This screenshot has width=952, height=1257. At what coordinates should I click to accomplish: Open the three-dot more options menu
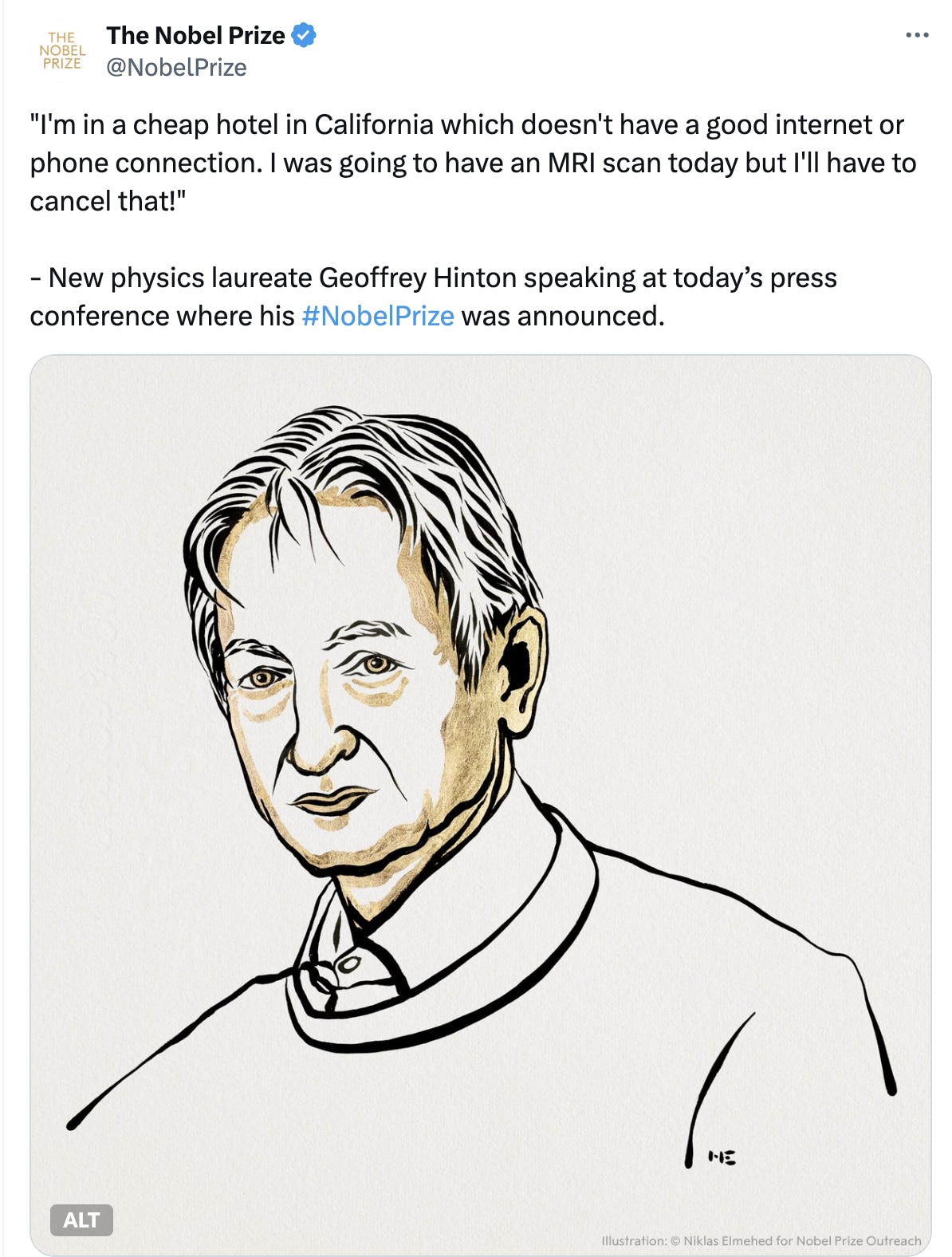917,35
